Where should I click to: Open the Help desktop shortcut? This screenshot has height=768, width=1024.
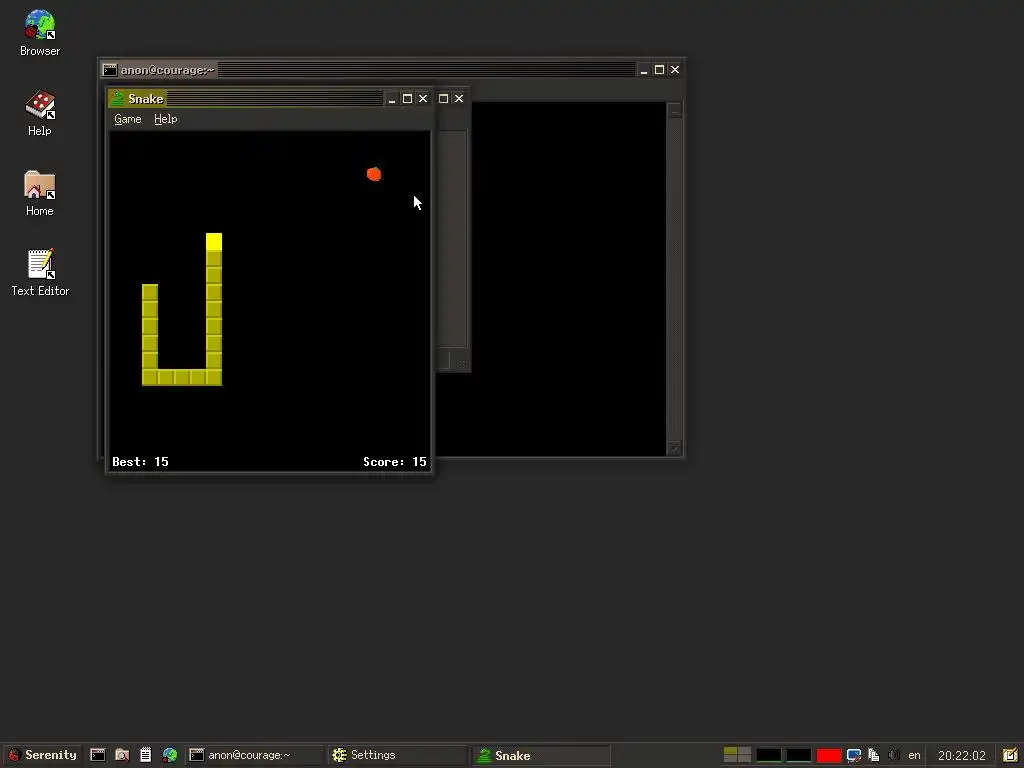pyautogui.click(x=40, y=113)
